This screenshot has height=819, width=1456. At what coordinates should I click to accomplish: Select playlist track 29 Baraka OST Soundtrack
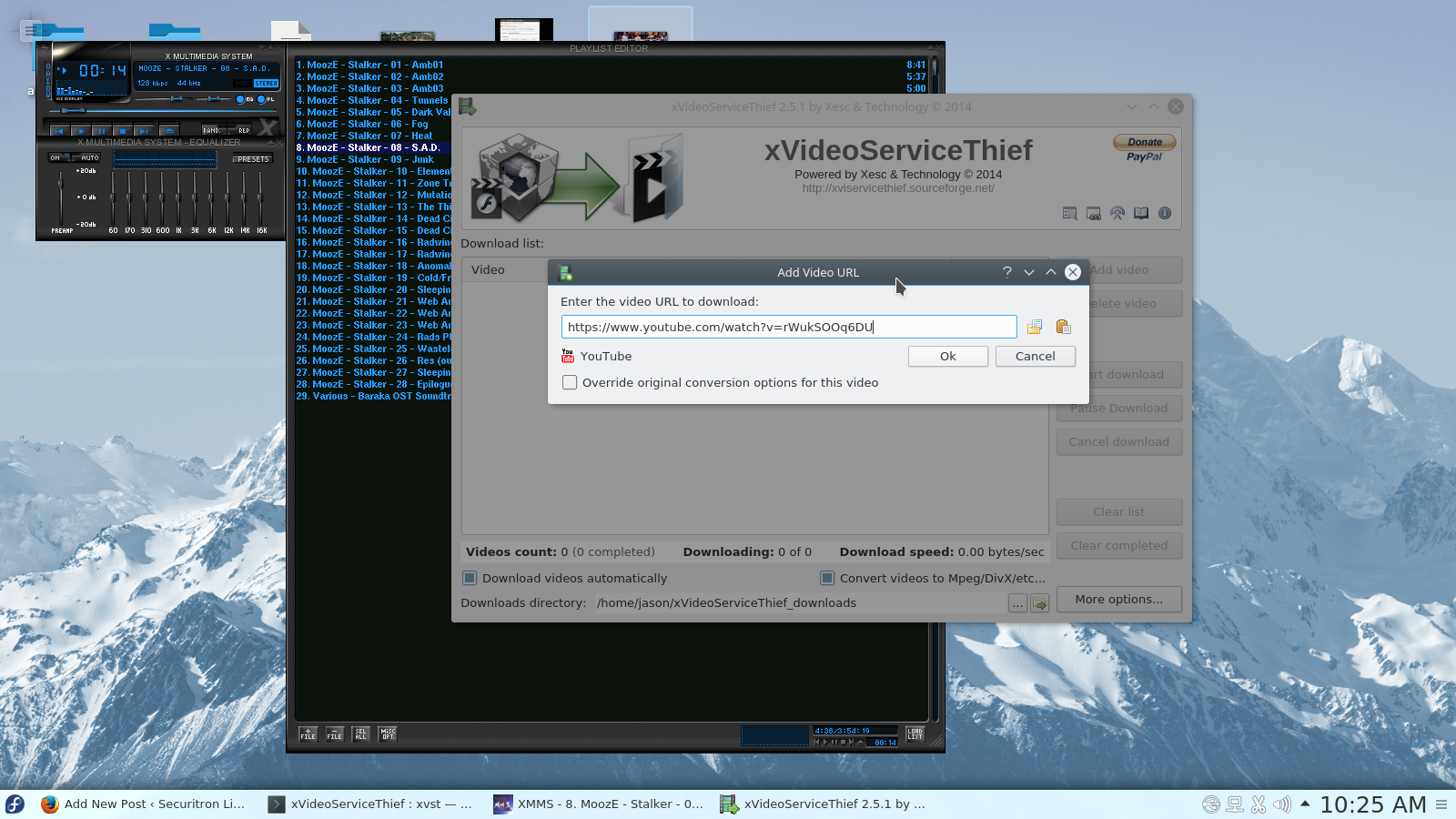373,396
